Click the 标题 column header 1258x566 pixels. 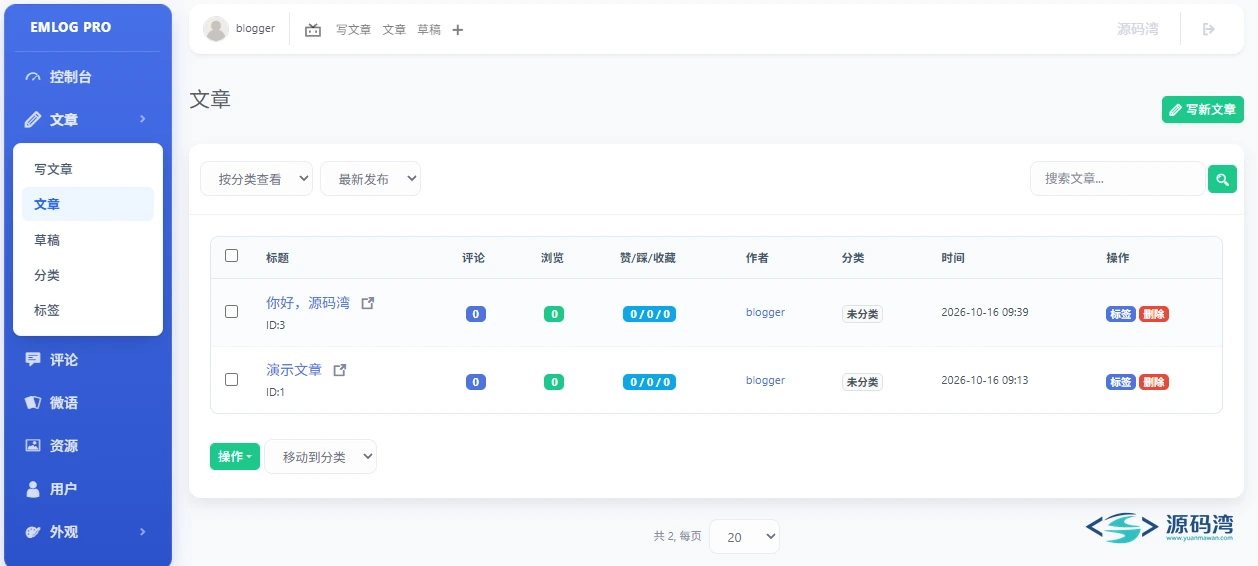[277, 258]
